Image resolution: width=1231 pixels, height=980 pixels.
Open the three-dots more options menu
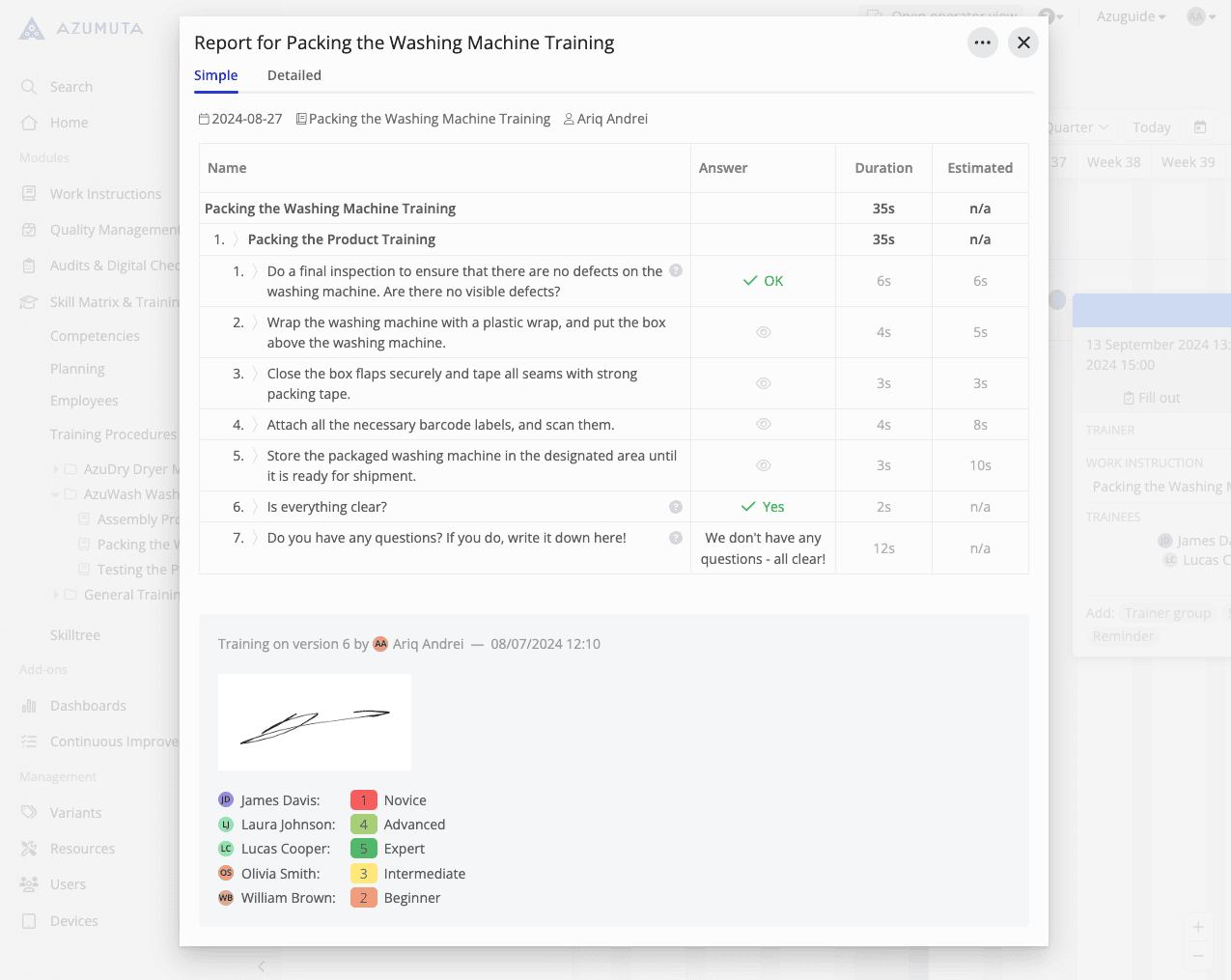tap(982, 42)
